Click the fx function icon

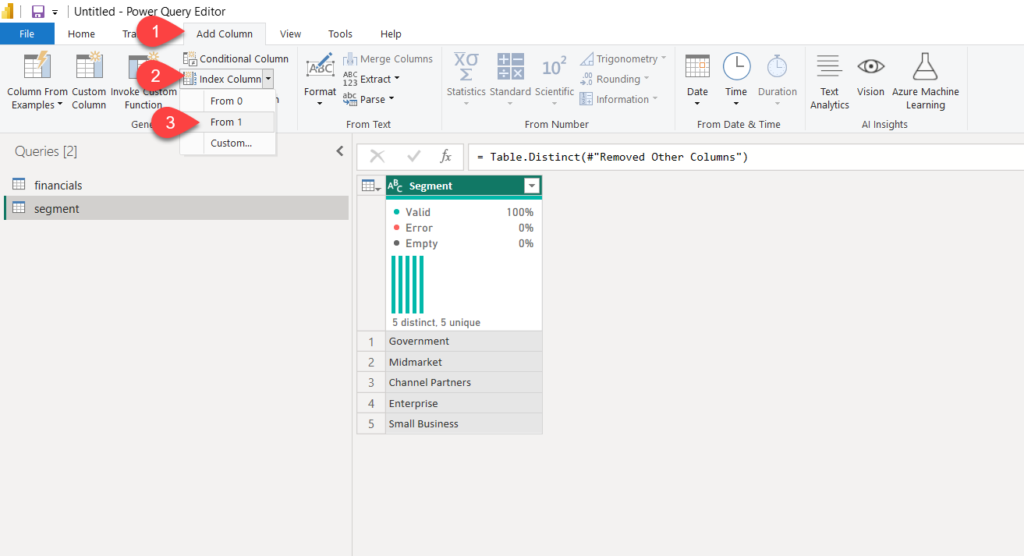[445, 157]
